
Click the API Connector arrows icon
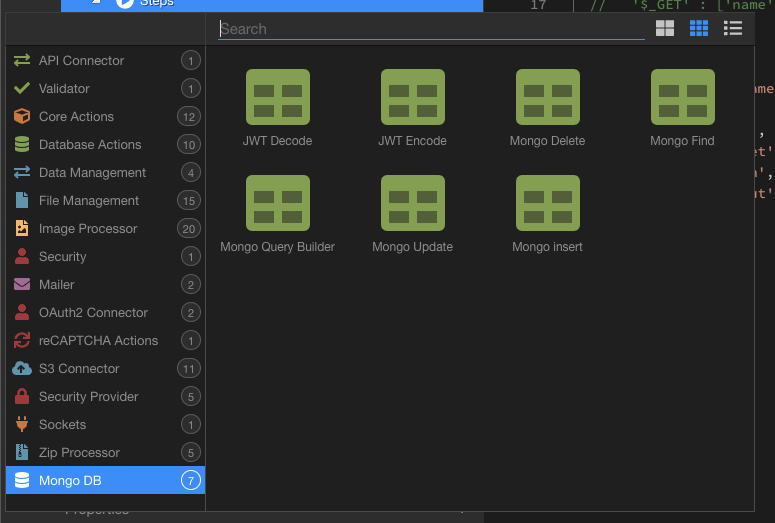click(x=22, y=60)
